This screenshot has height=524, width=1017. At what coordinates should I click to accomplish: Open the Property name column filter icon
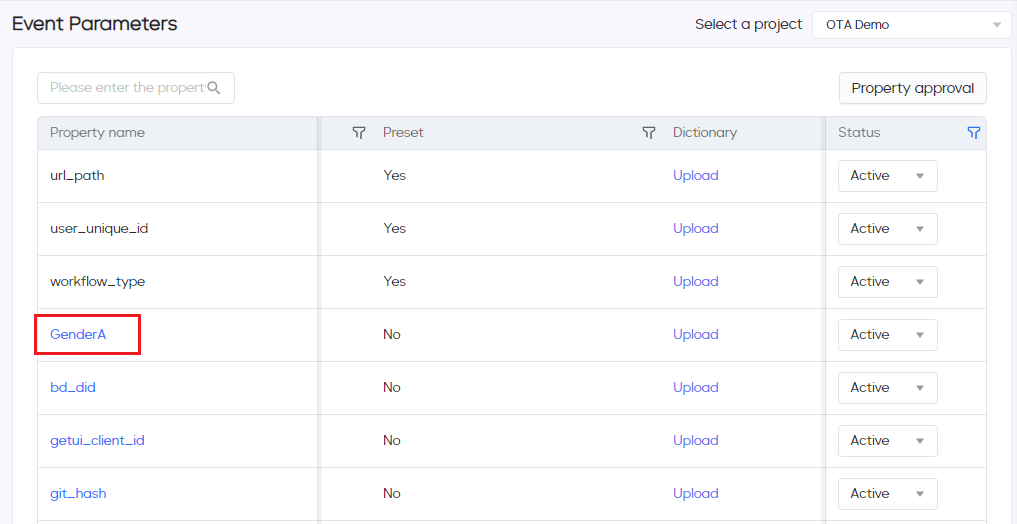[359, 132]
